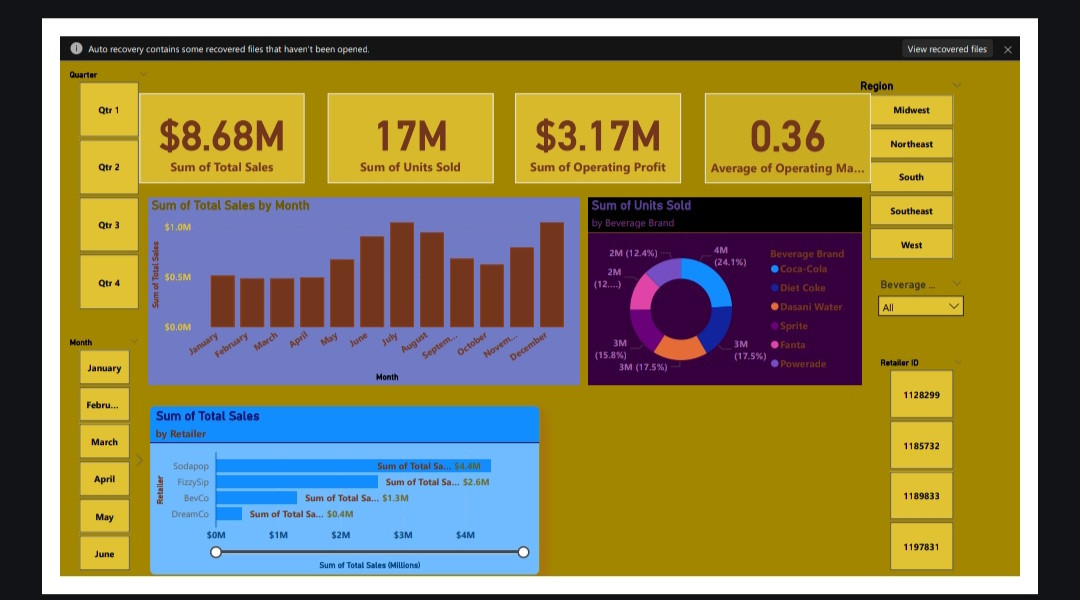
Task: Dismiss the auto recovery notification
Action: tap(1008, 49)
